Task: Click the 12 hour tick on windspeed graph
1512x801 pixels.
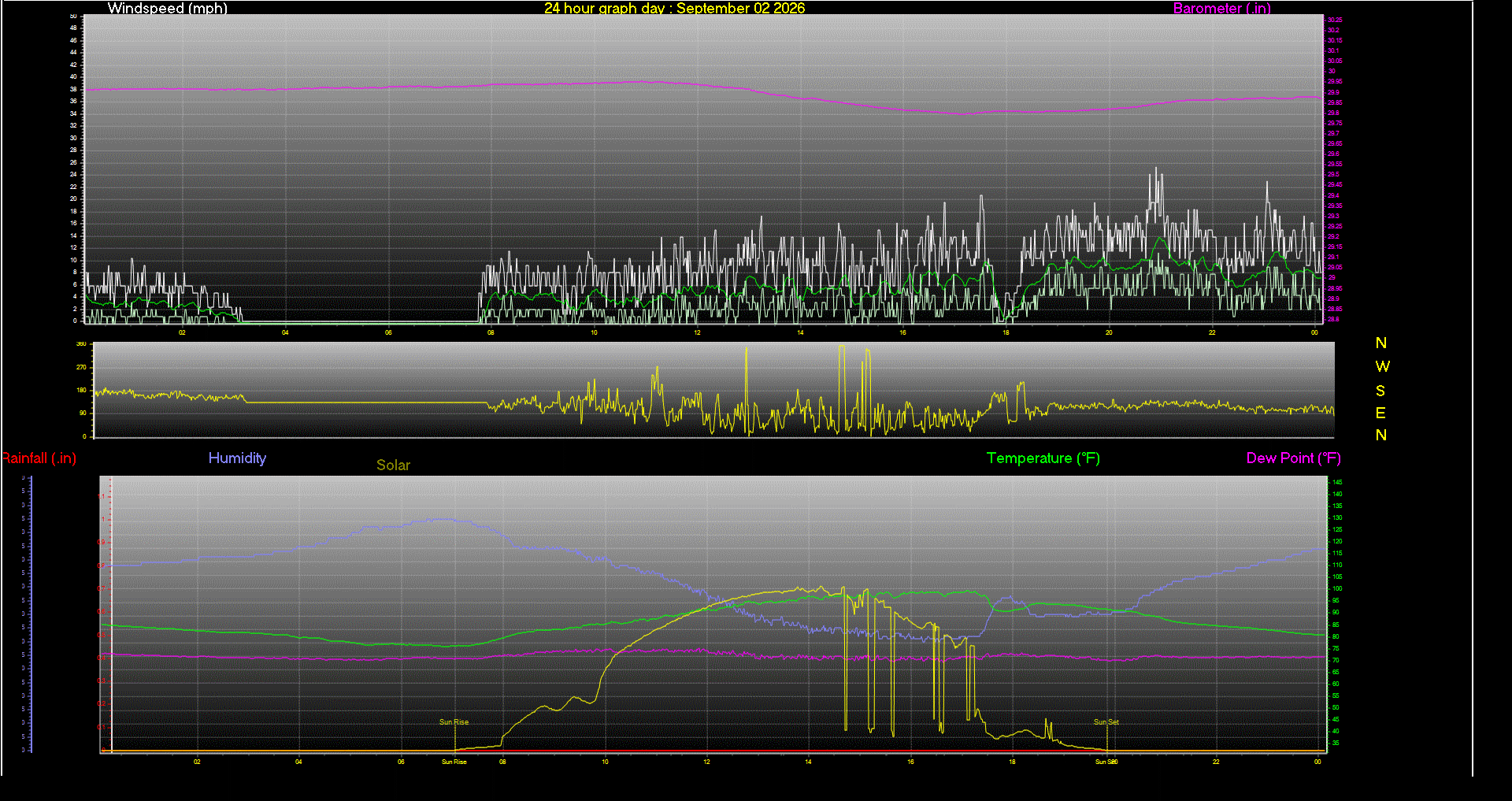Action: [697, 332]
